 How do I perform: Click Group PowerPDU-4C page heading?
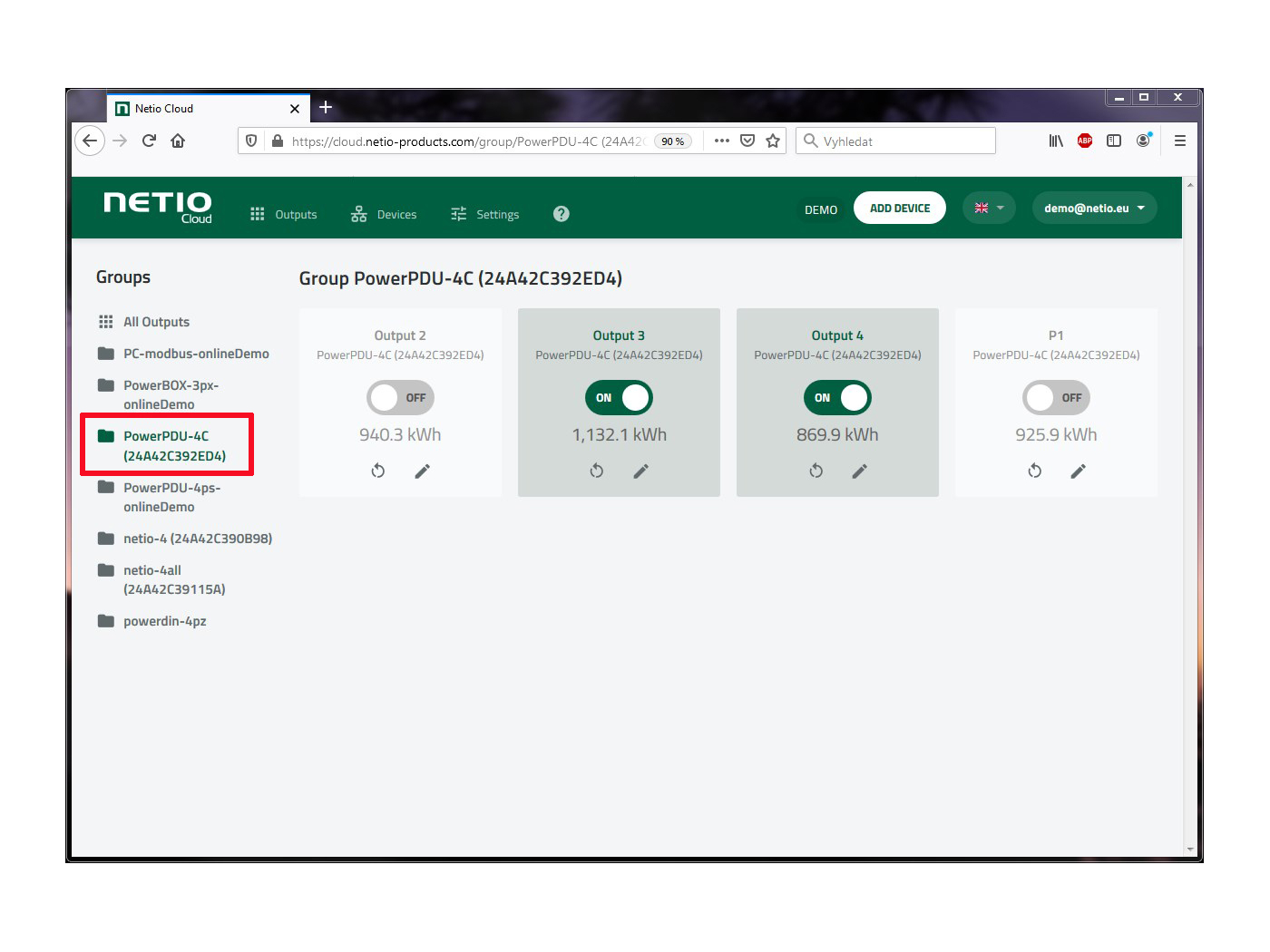click(461, 278)
